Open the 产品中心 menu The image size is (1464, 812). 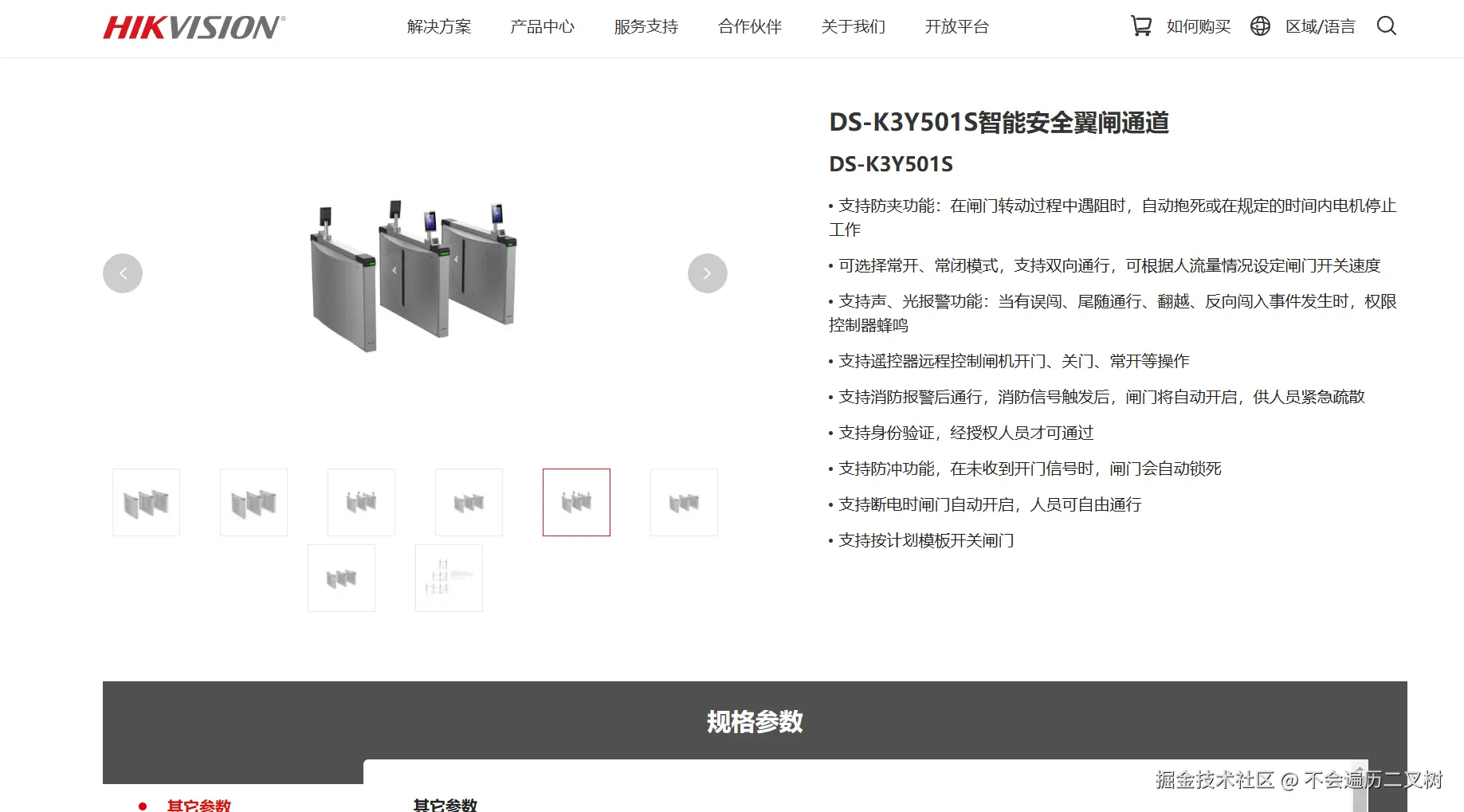(543, 26)
